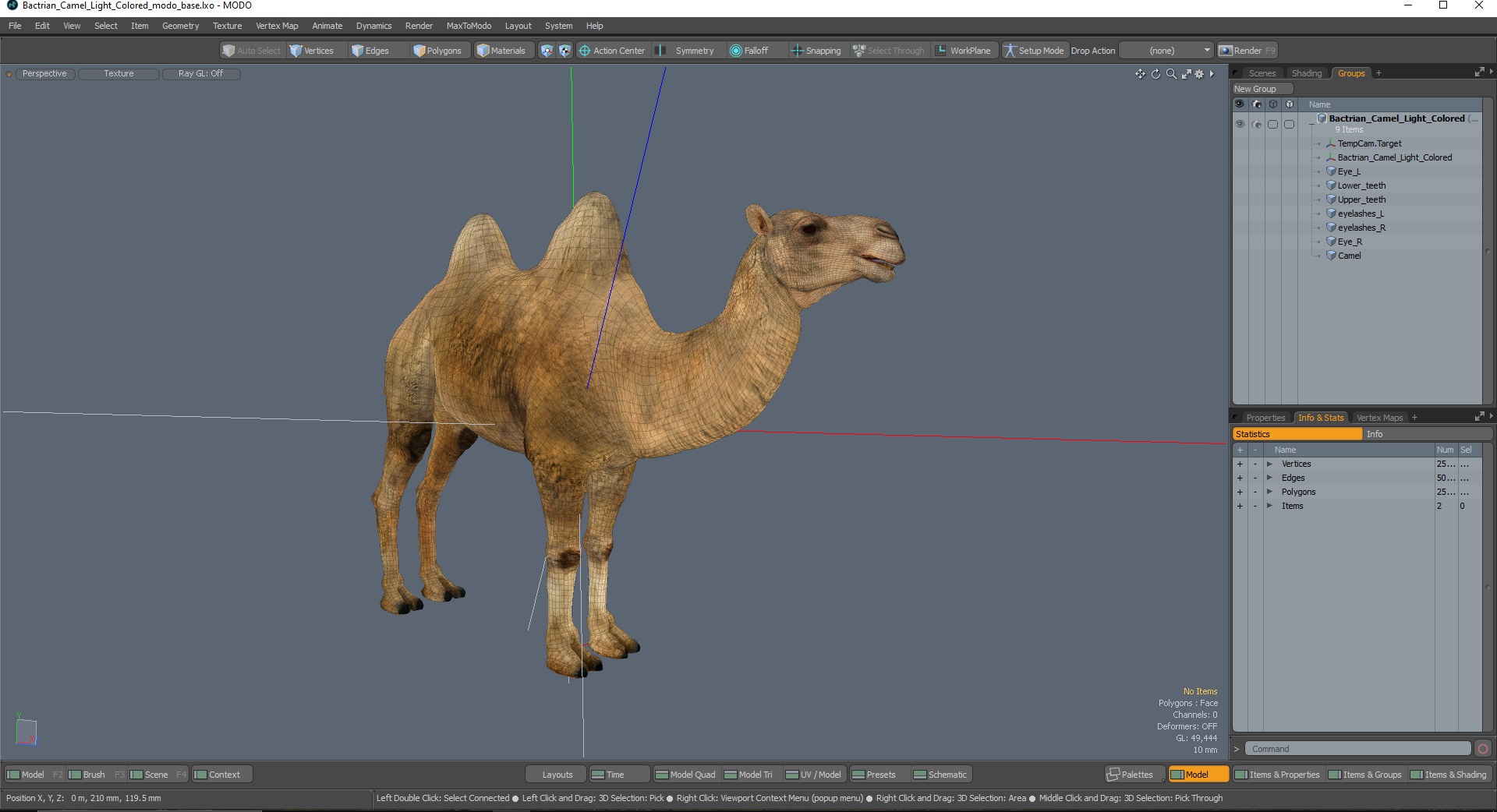Click the Eye_L mesh item icon

[x=1332, y=171]
